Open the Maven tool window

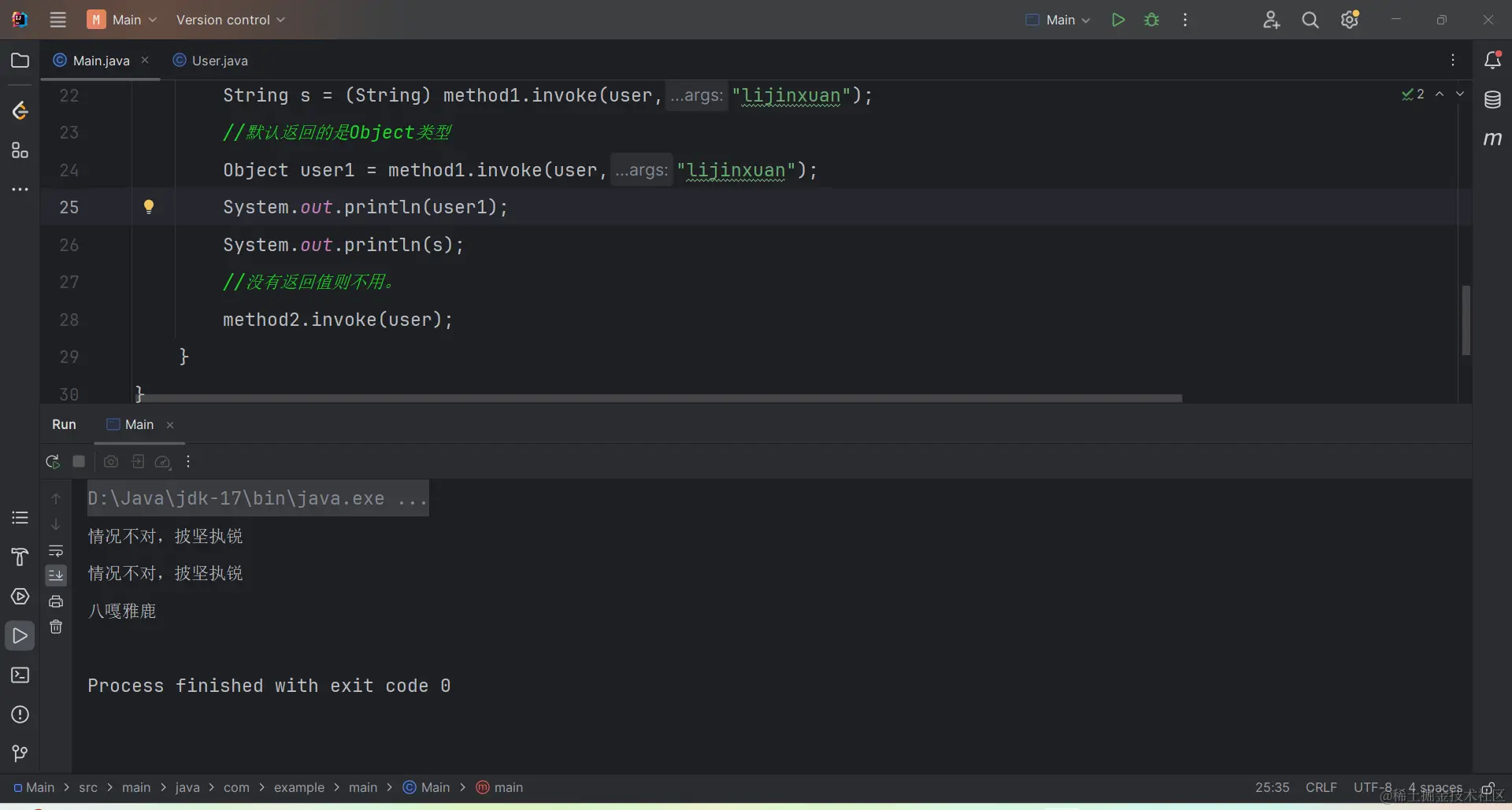tap(1492, 139)
